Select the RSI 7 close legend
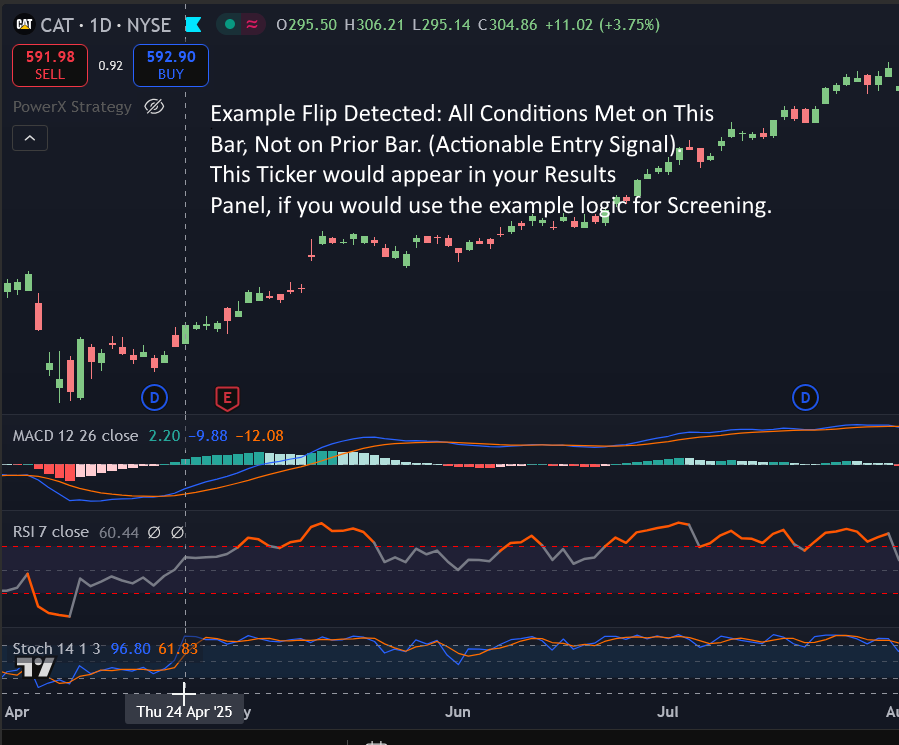The image size is (899, 745). 50,532
